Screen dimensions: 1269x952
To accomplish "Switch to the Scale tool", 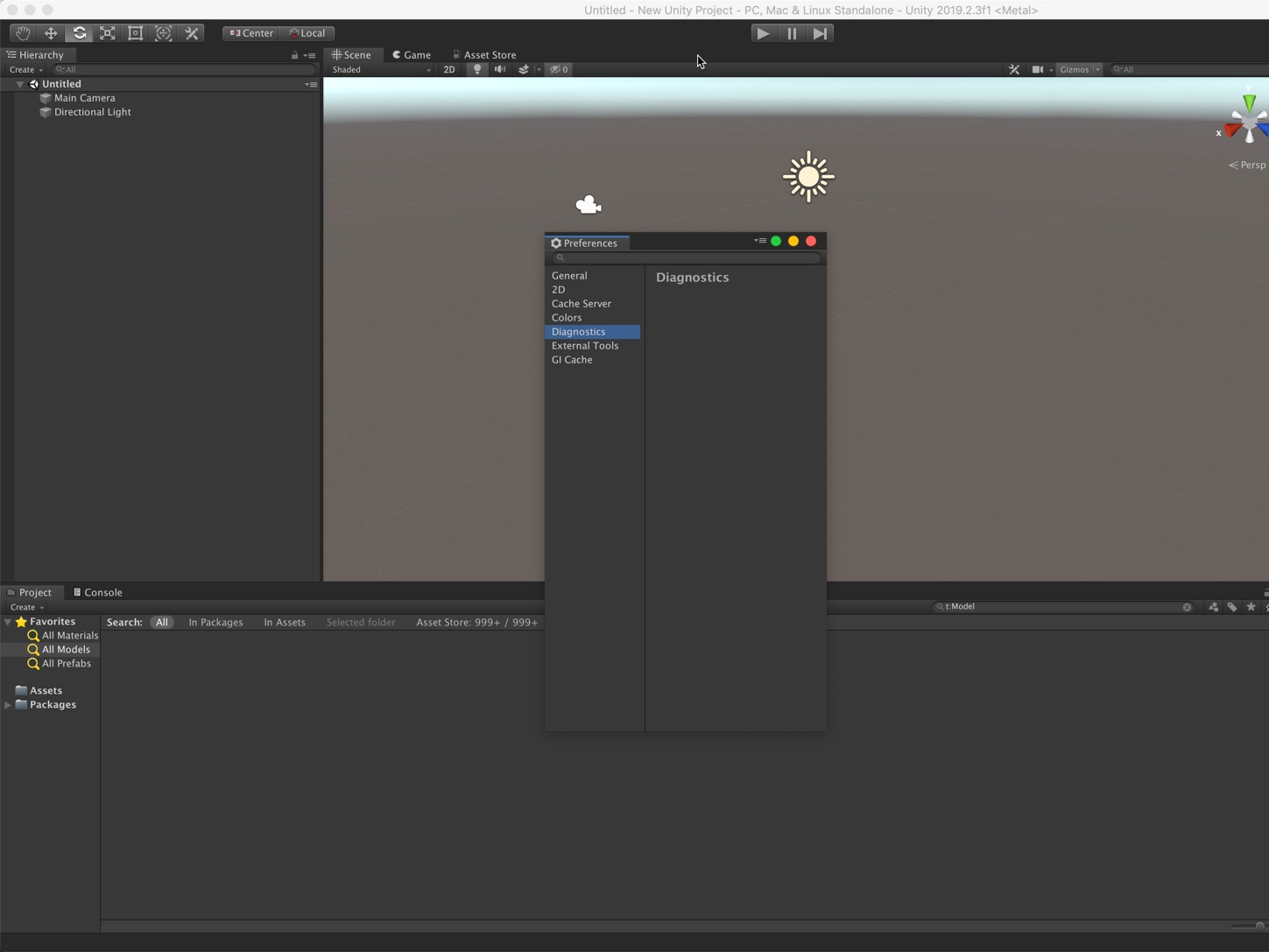I will (107, 32).
